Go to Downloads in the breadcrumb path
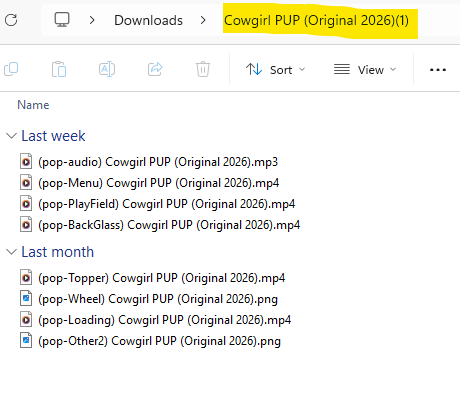The width and height of the screenshot is (460, 399). click(x=148, y=20)
